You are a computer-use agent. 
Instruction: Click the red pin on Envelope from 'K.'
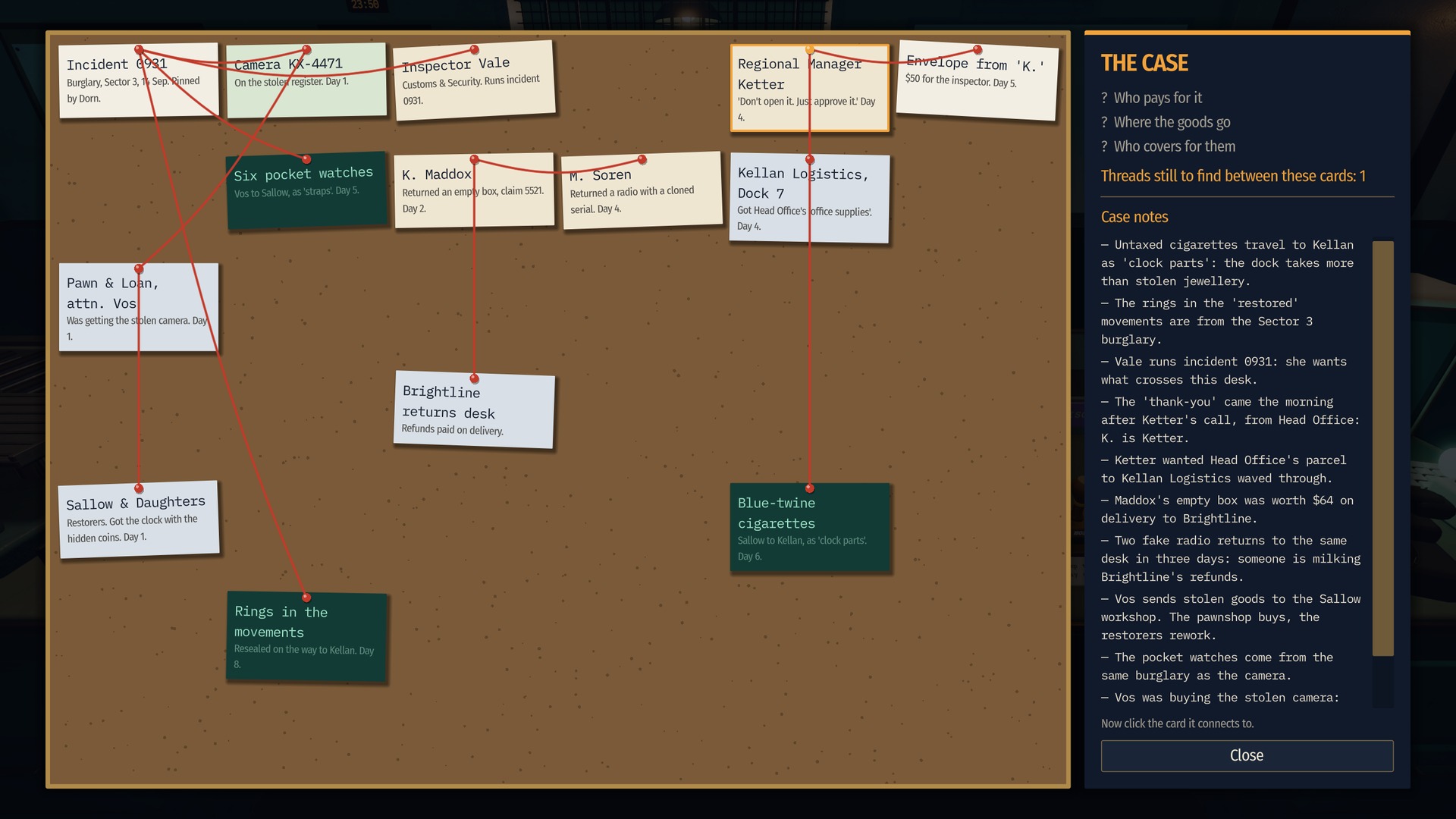coord(977,50)
